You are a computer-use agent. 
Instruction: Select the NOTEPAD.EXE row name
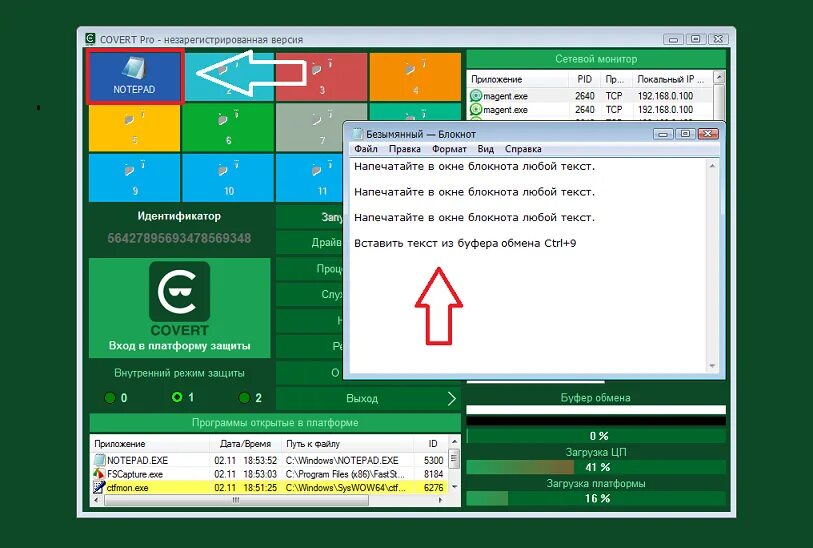click(137, 460)
